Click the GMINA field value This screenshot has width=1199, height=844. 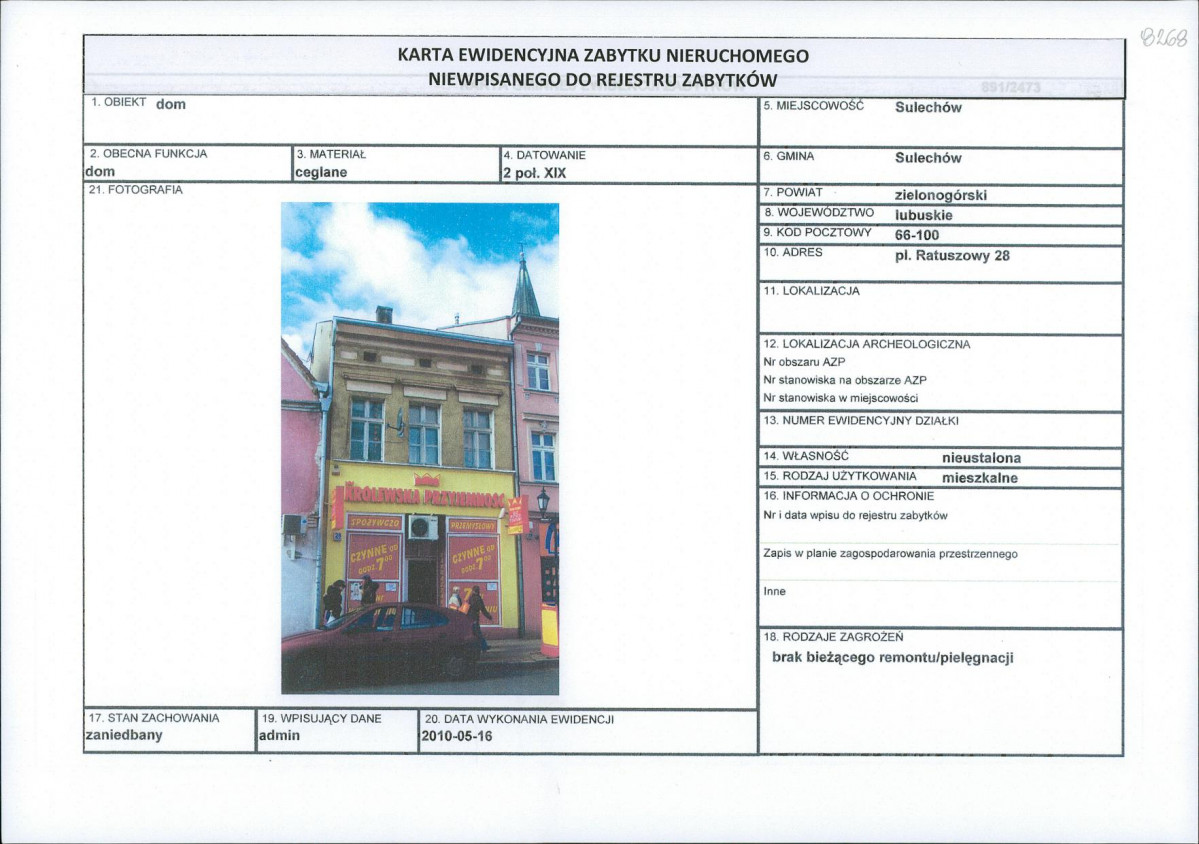tap(927, 158)
